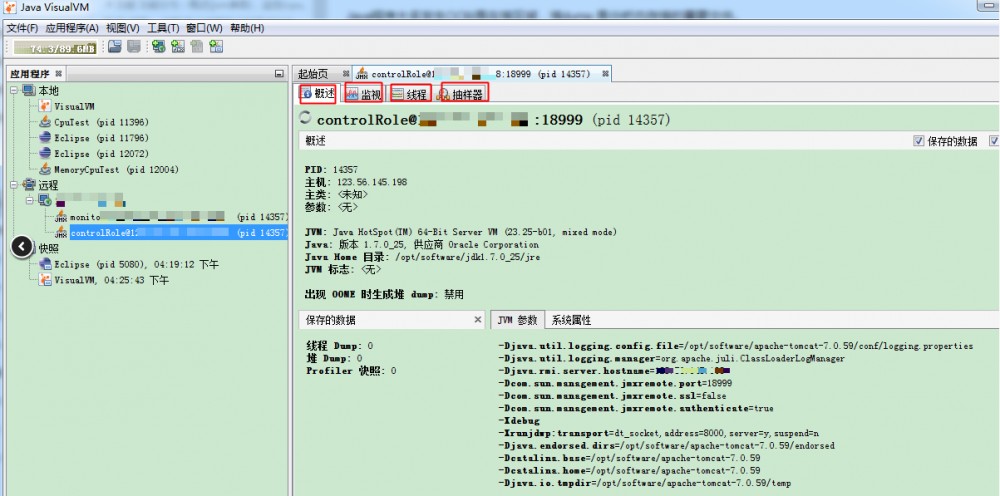Toggle the cut-off checkbox after 保存的数据

[x=994, y=141]
